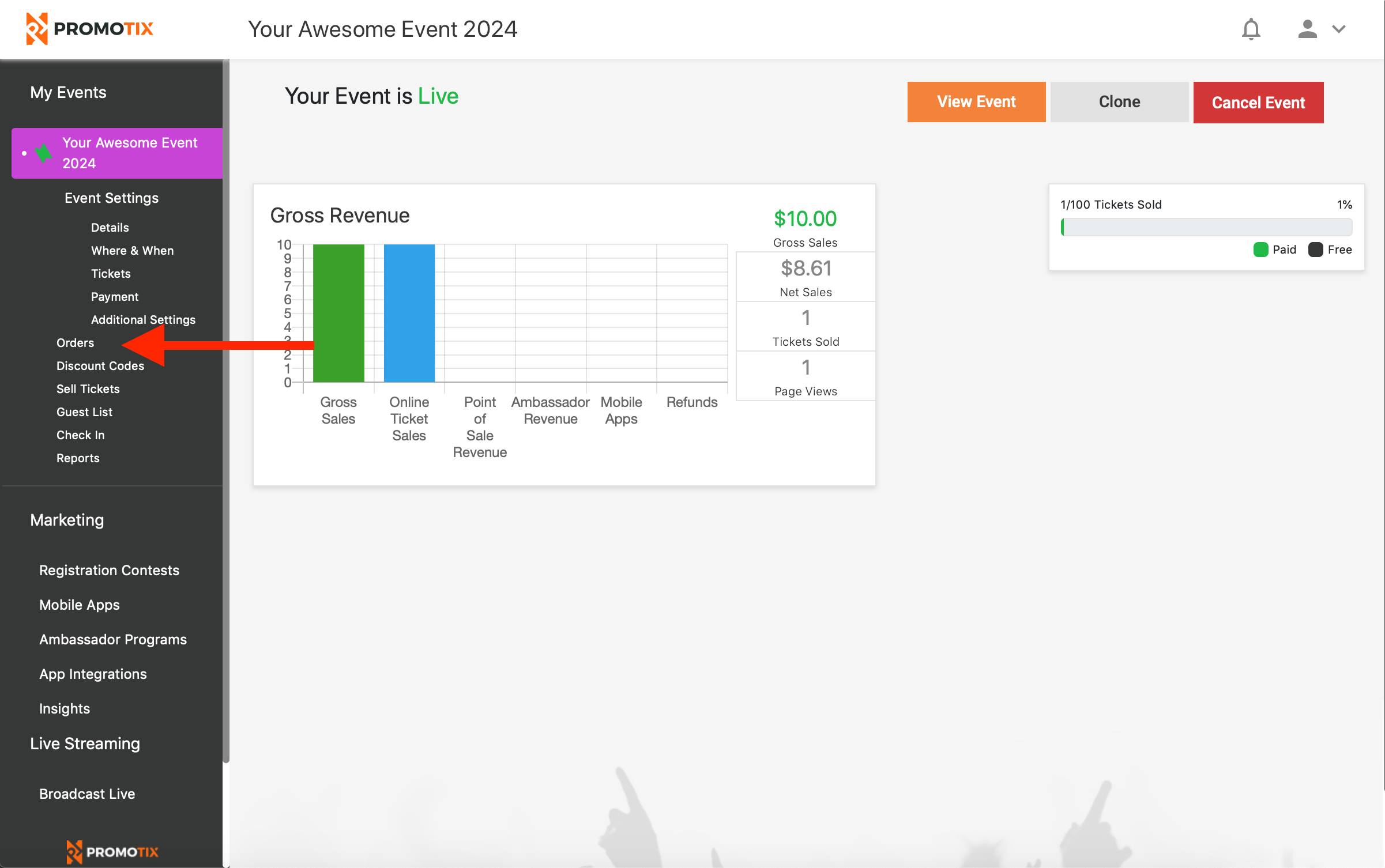
Task: Open Broadcast Live under Live Streaming
Action: pyautogui.click(x=87, y=794)
